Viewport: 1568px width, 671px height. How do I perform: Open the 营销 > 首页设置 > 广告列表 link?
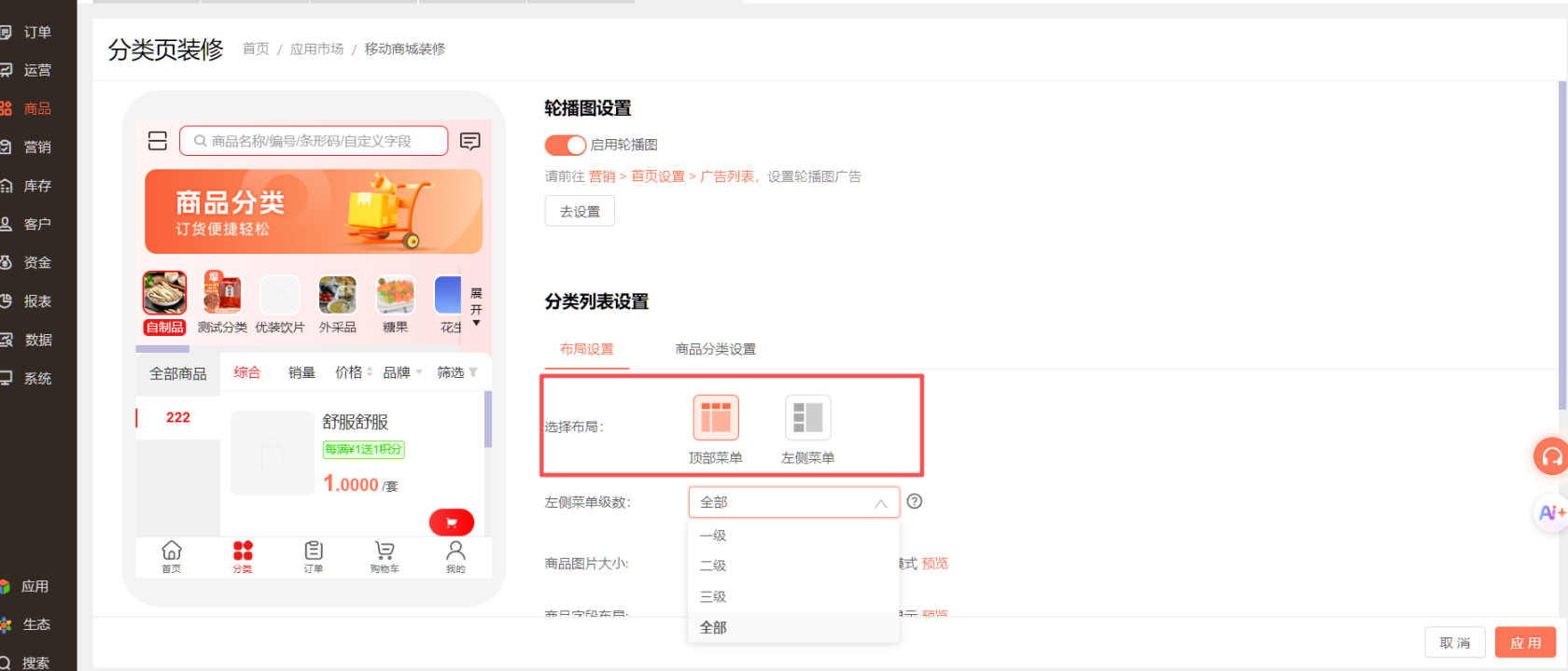672,176
